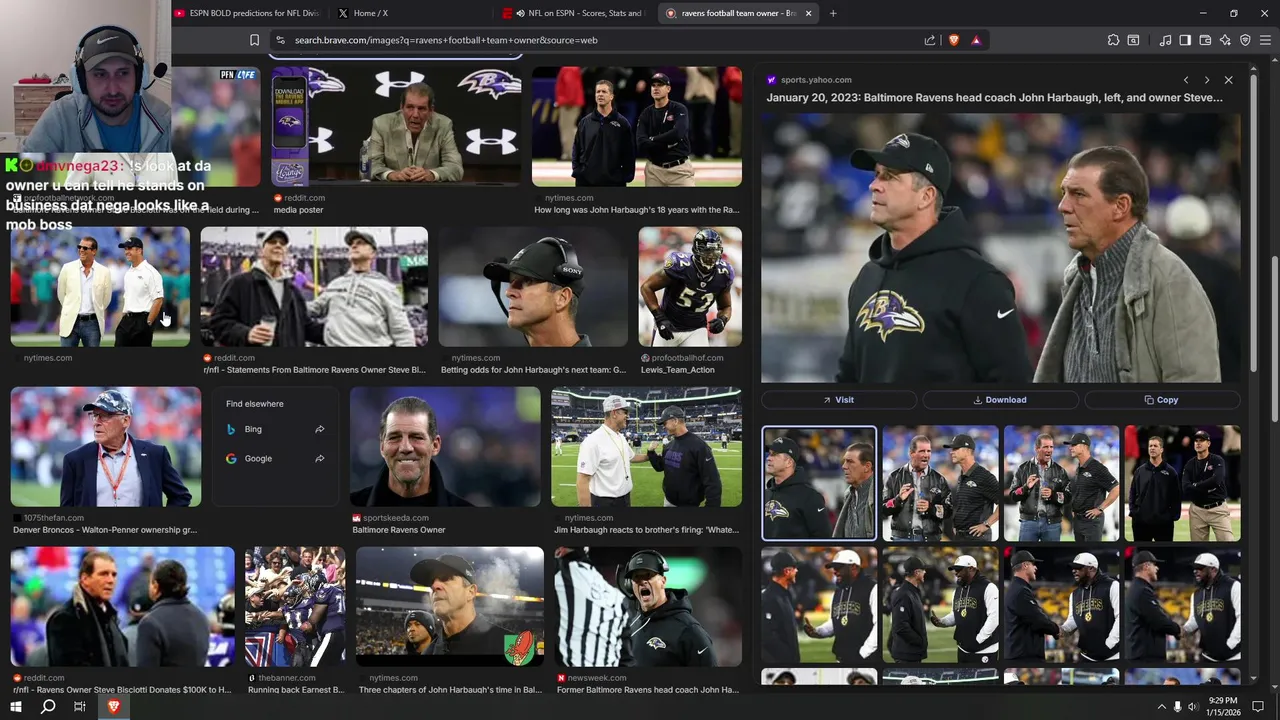1280x720 pixels.
Task: Close the image preview panel
Action: (1229, 80)
